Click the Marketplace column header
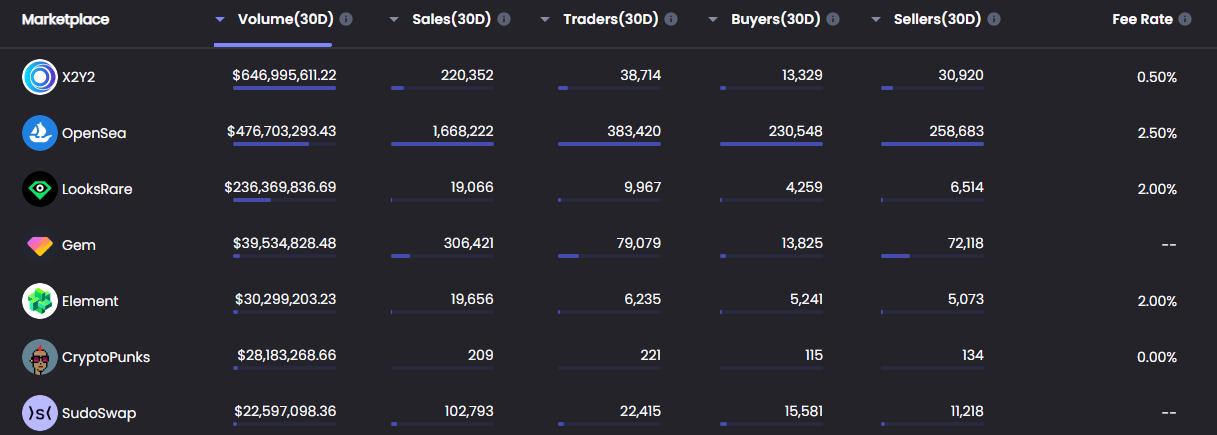Viewport: 1217px width, 435px height. [x=66, y=19]
